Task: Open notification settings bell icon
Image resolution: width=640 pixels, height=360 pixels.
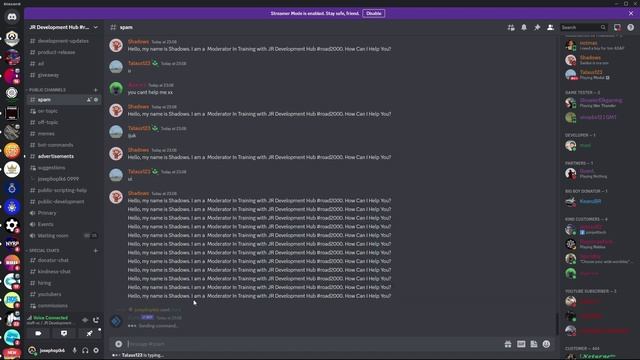Action: pos(524,27)
